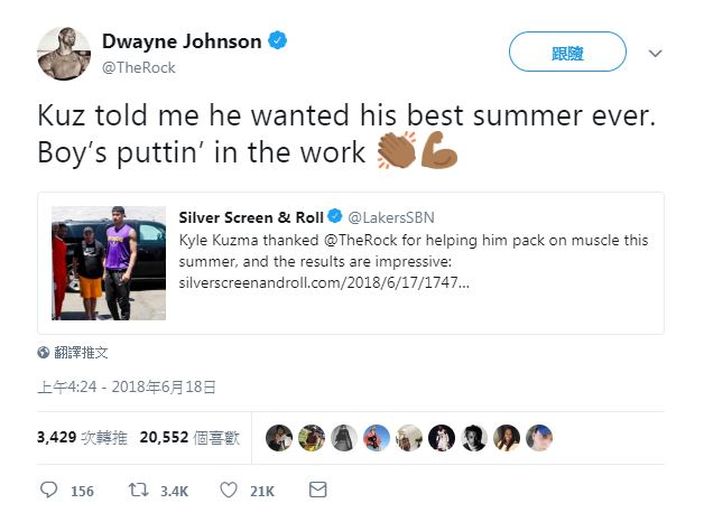Open the quoted tweet photo thumbnail
Screen dimensions: 704x522
109,263
